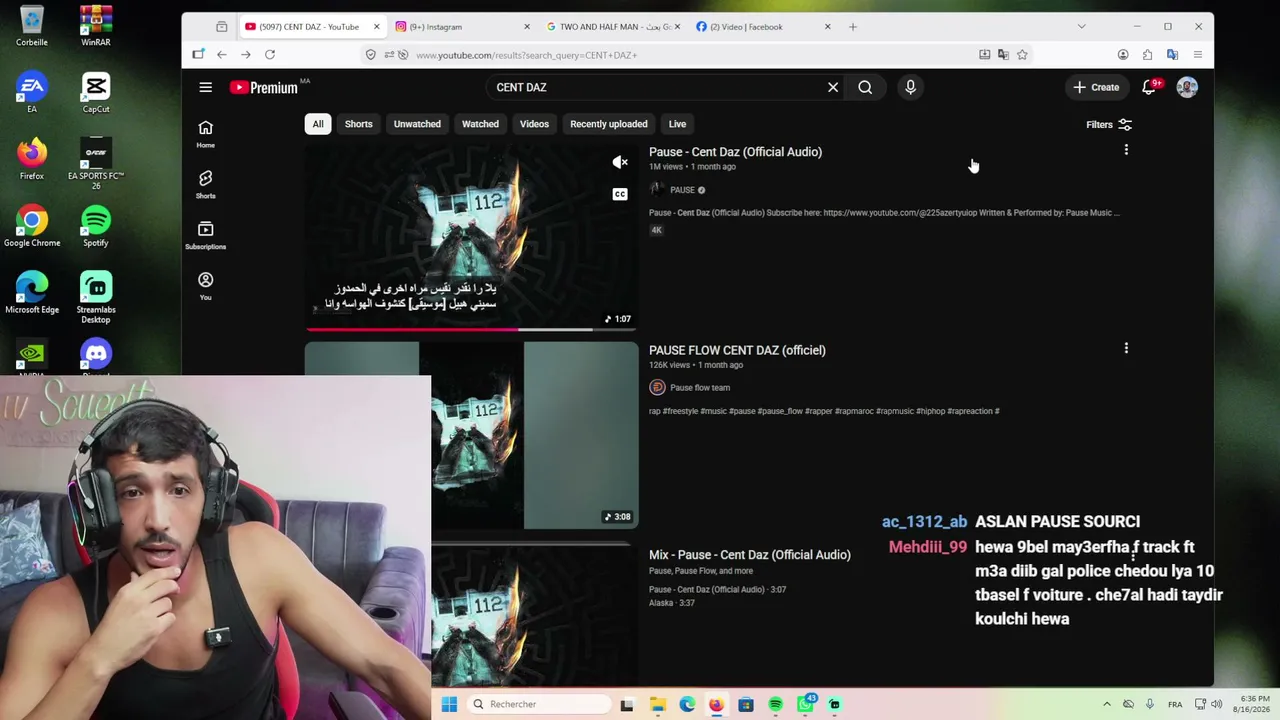1280x720 pixels.
Task: Switch to the Instagram tab
Action: click(x=461, y=27)
